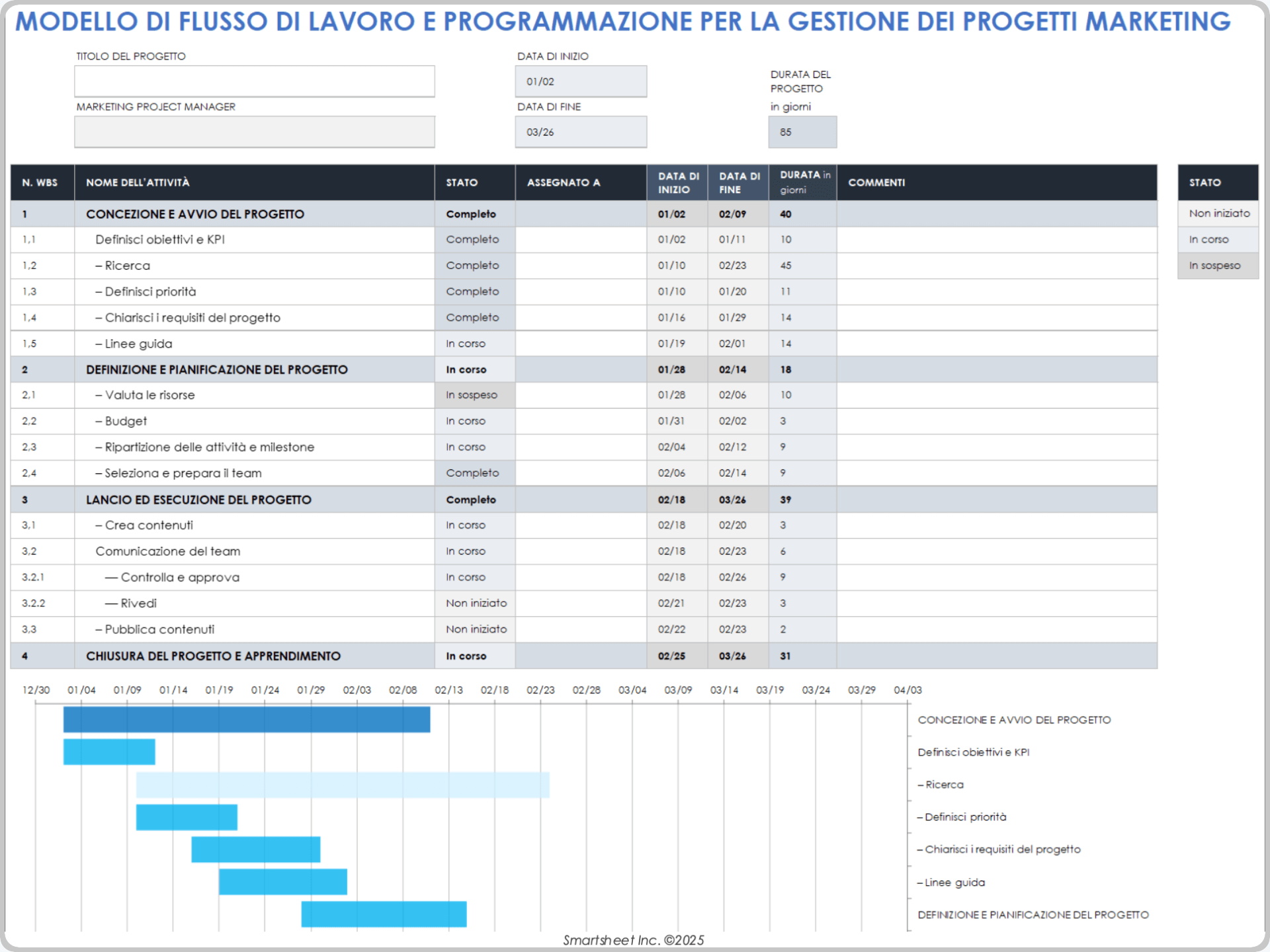Click the project duration value 85
The image size is (1270, 952).
pyautogui.click(x=802, y=132)
